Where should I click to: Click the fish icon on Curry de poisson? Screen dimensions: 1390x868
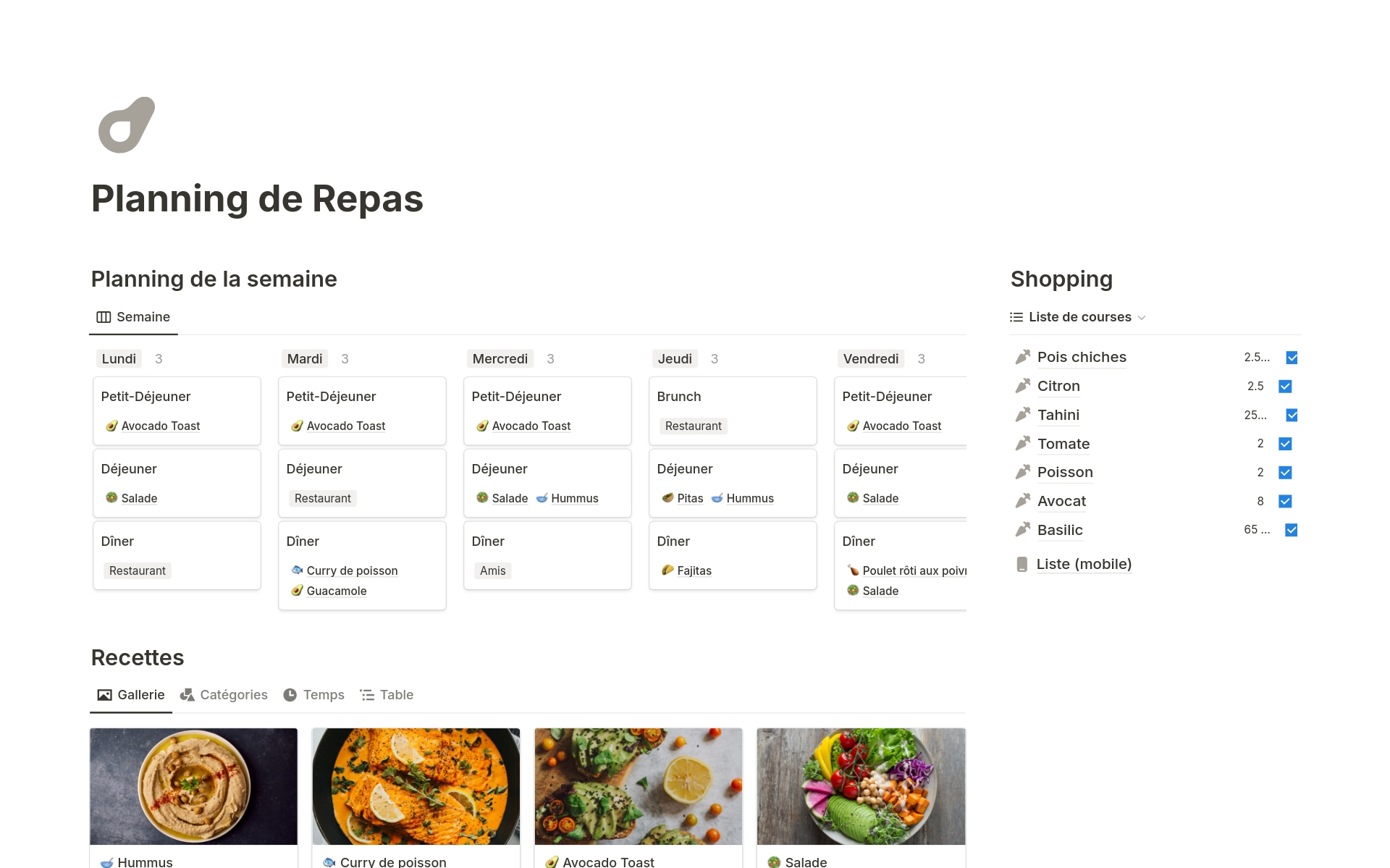tap(297, 570)
